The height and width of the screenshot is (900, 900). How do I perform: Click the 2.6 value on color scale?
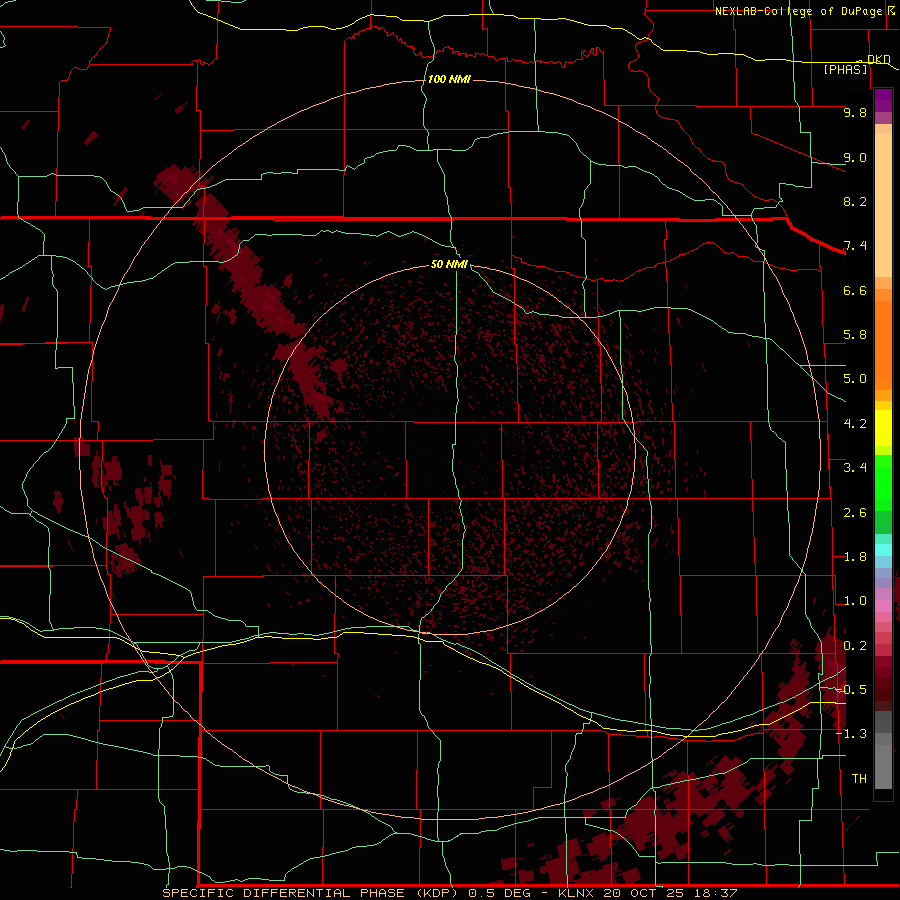tap(855, 513)
